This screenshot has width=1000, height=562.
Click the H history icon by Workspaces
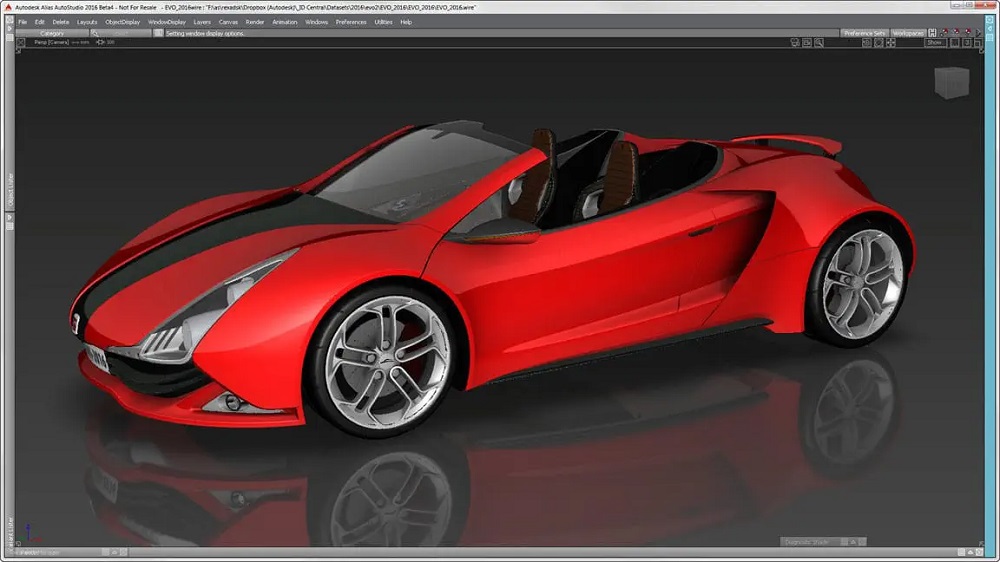coord(932,33)
